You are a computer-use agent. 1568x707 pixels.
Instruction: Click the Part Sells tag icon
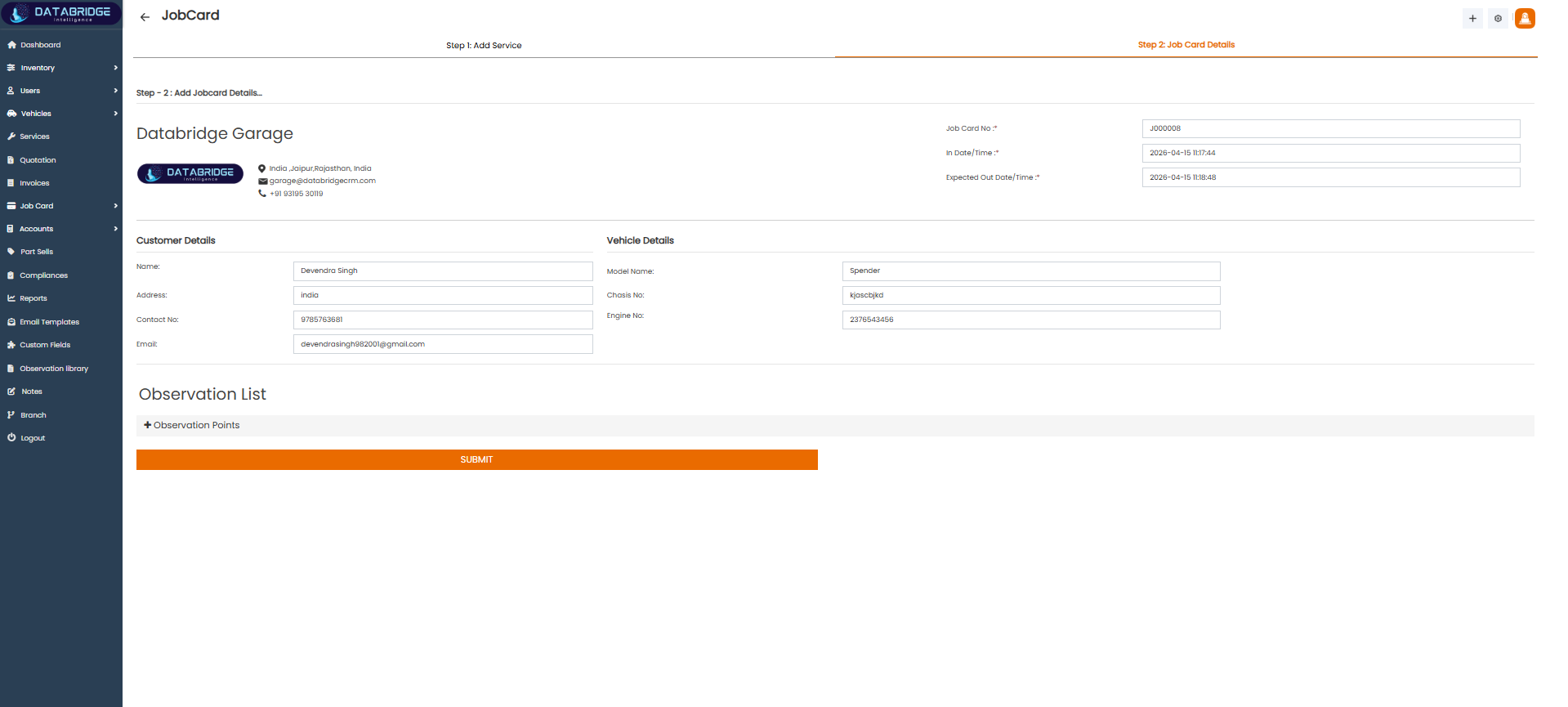coord(11,252)
